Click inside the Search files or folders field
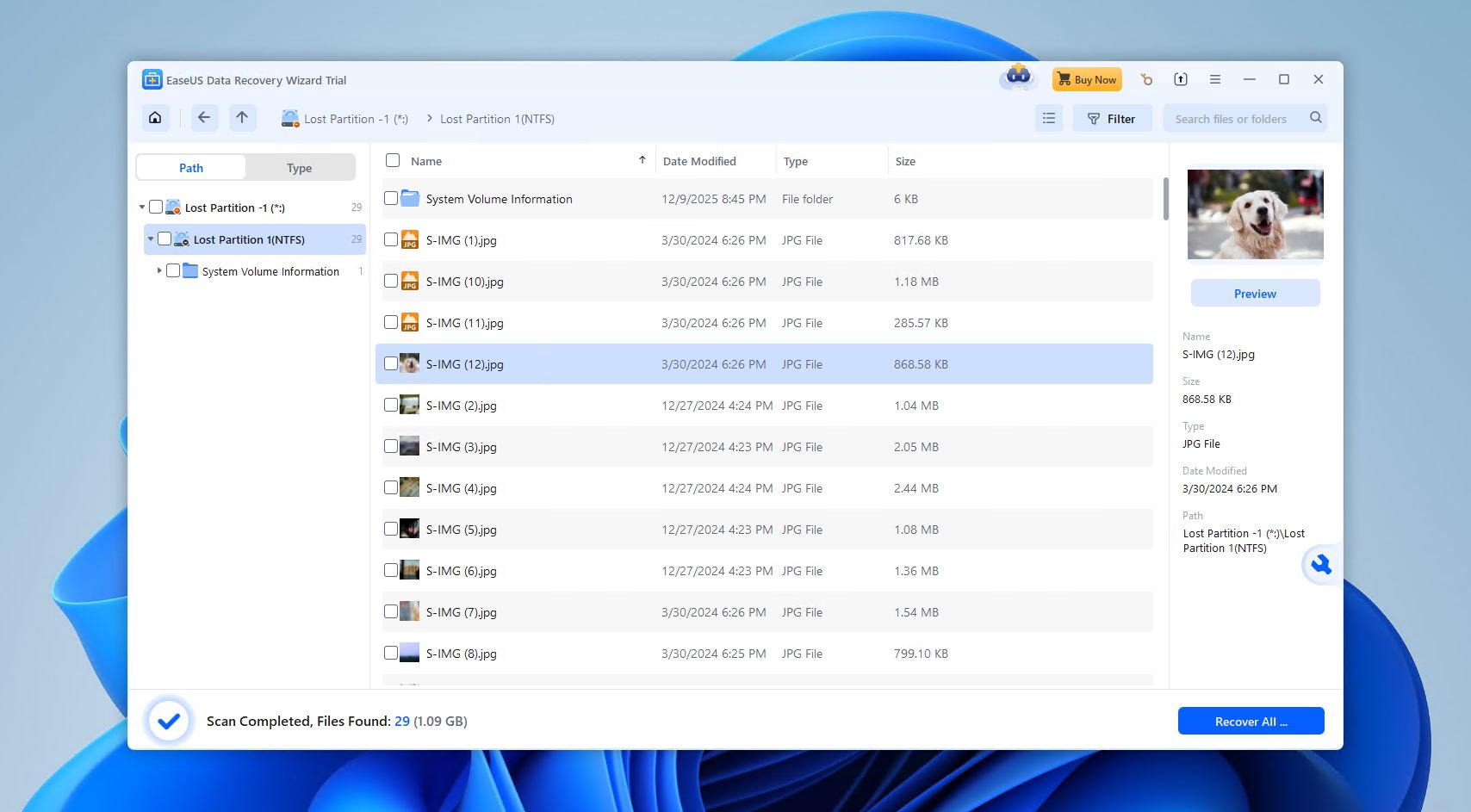This screenshot has height=812, width=1471. click(x=1232, y=118)
